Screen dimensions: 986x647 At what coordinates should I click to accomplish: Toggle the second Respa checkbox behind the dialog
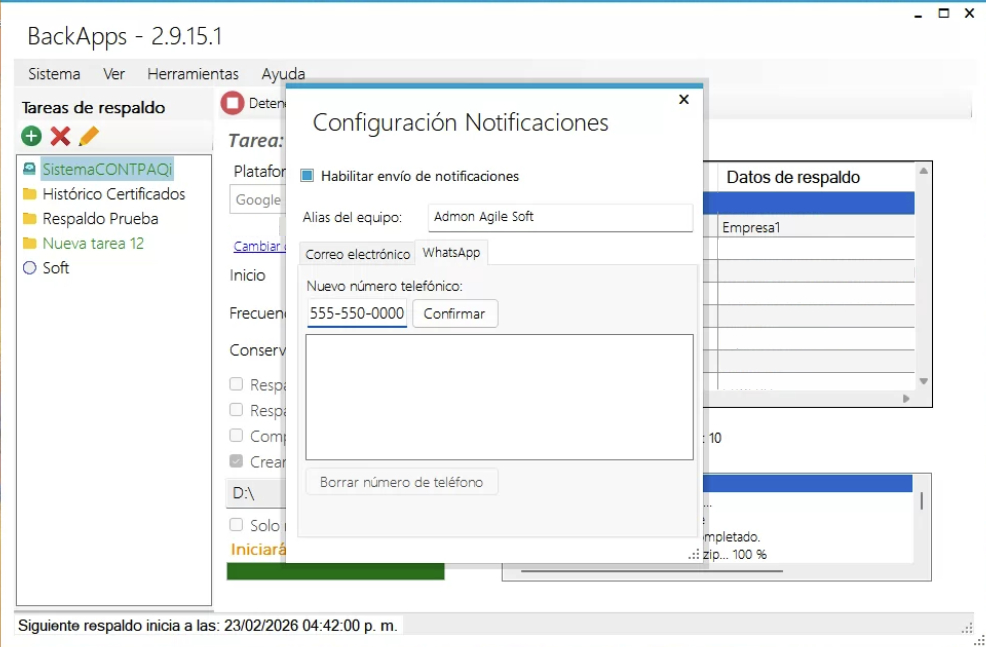[236, 410]
